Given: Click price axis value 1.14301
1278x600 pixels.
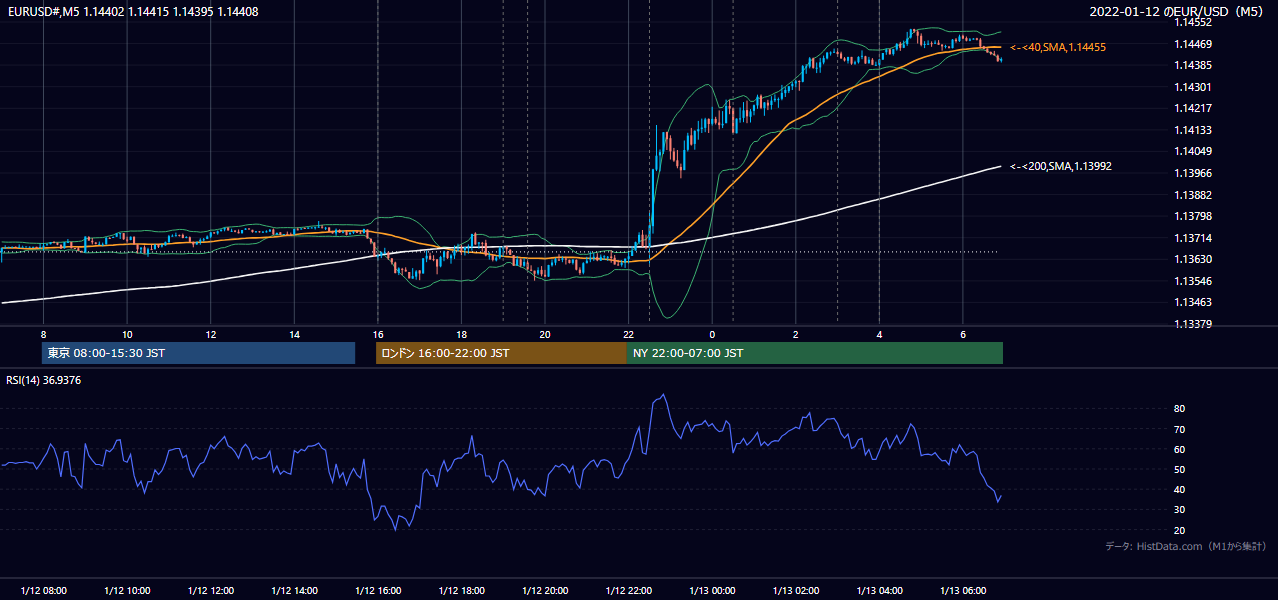Looking at the screenshot, I should 1193,87.
